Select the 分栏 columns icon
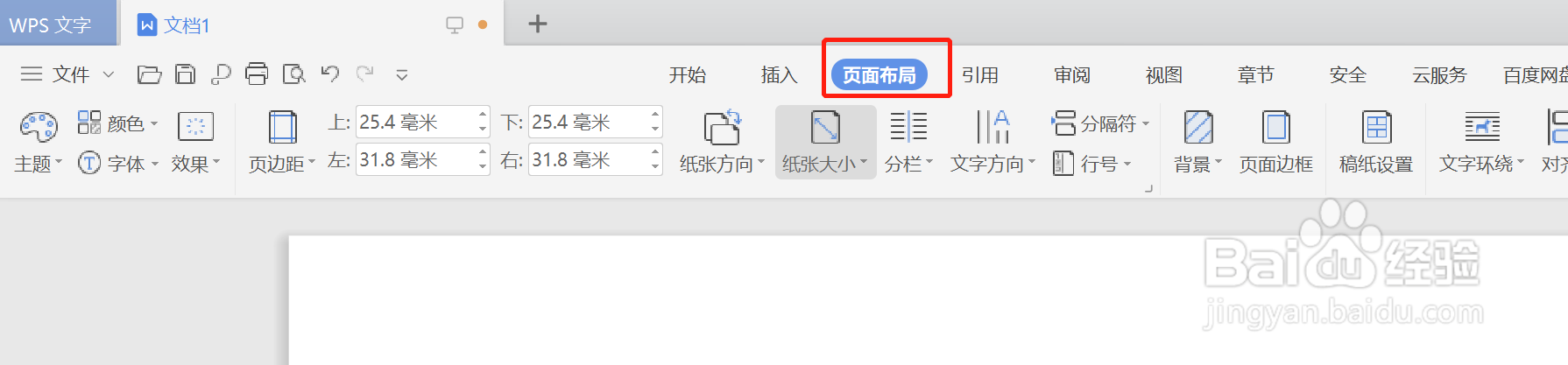 [x=908, y=127]
